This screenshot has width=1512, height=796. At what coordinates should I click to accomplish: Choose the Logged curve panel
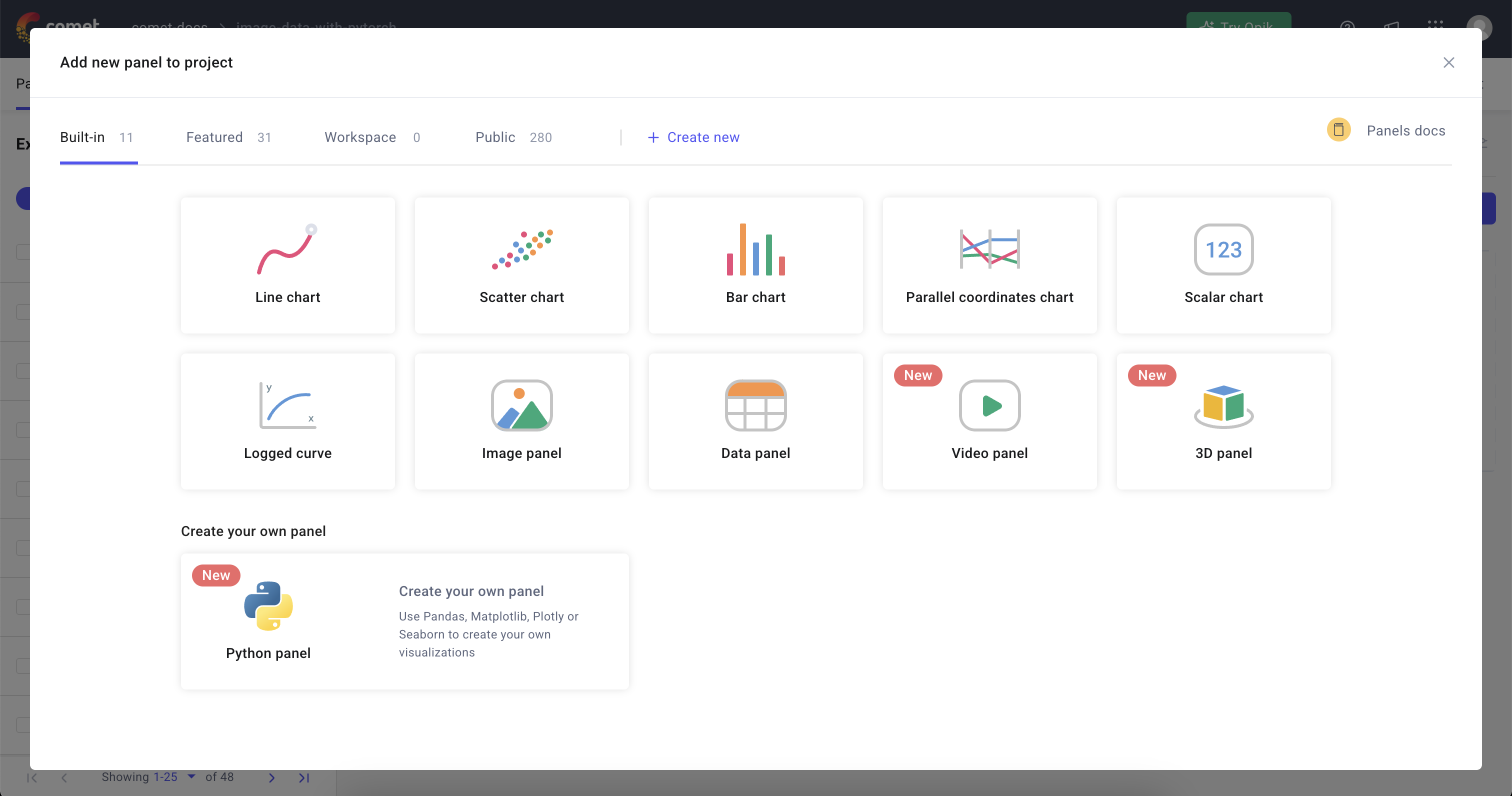click(x=287, y=421)
